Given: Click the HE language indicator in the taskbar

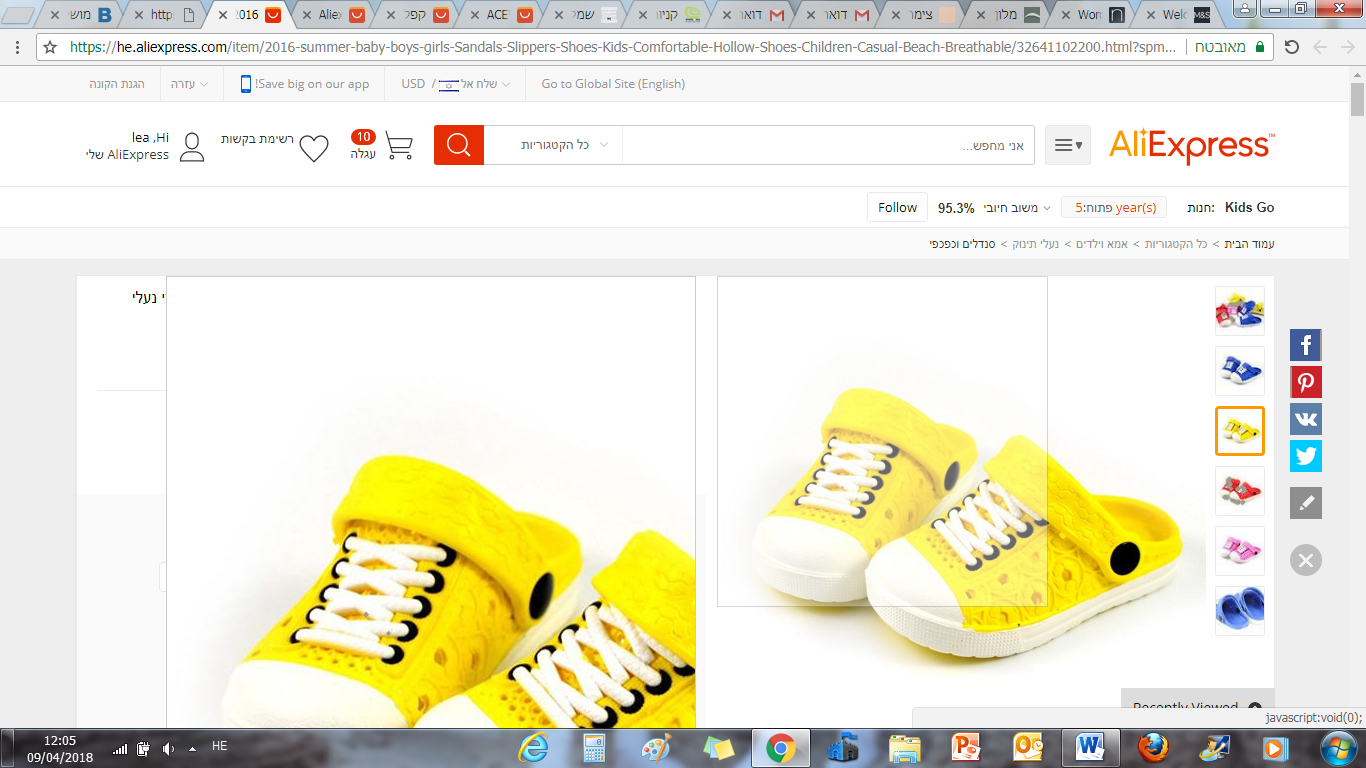Looking at the screenshot, I should point(220,746).
